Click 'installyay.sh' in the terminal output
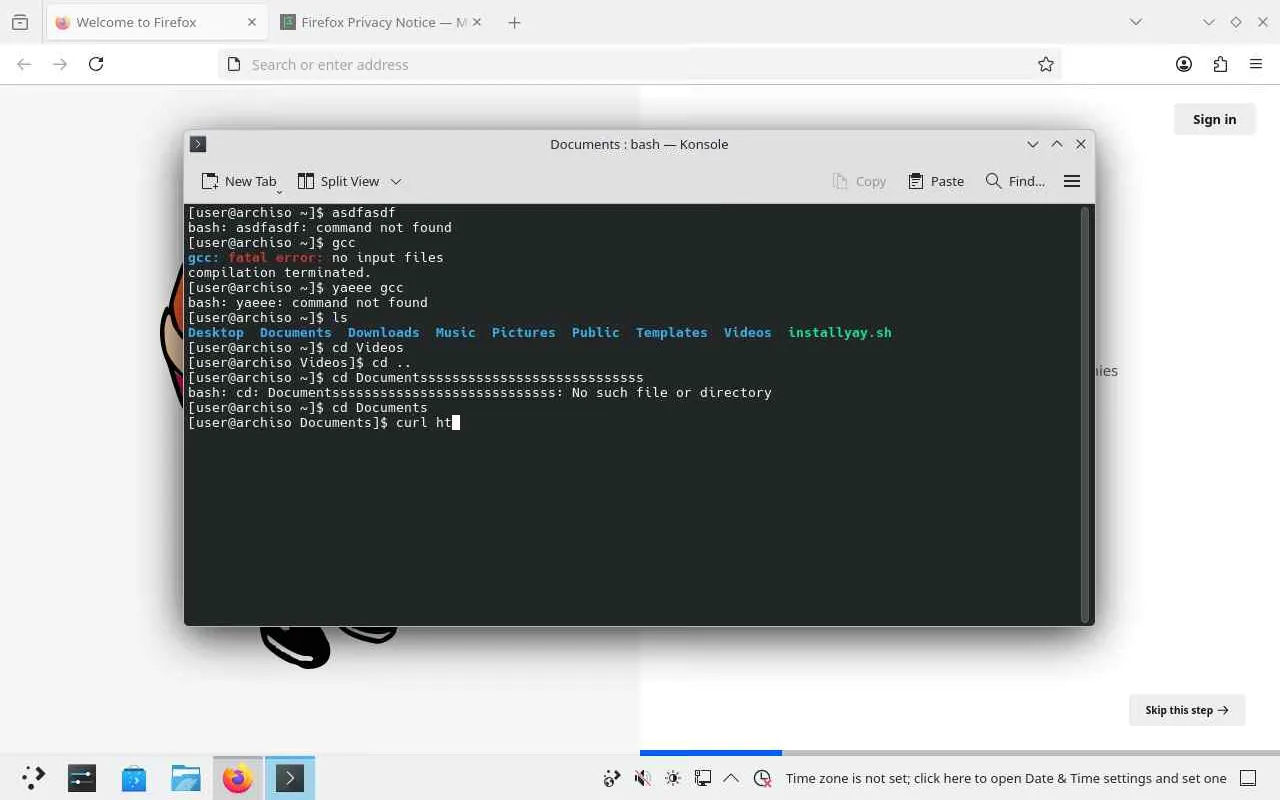 point(840,332)
